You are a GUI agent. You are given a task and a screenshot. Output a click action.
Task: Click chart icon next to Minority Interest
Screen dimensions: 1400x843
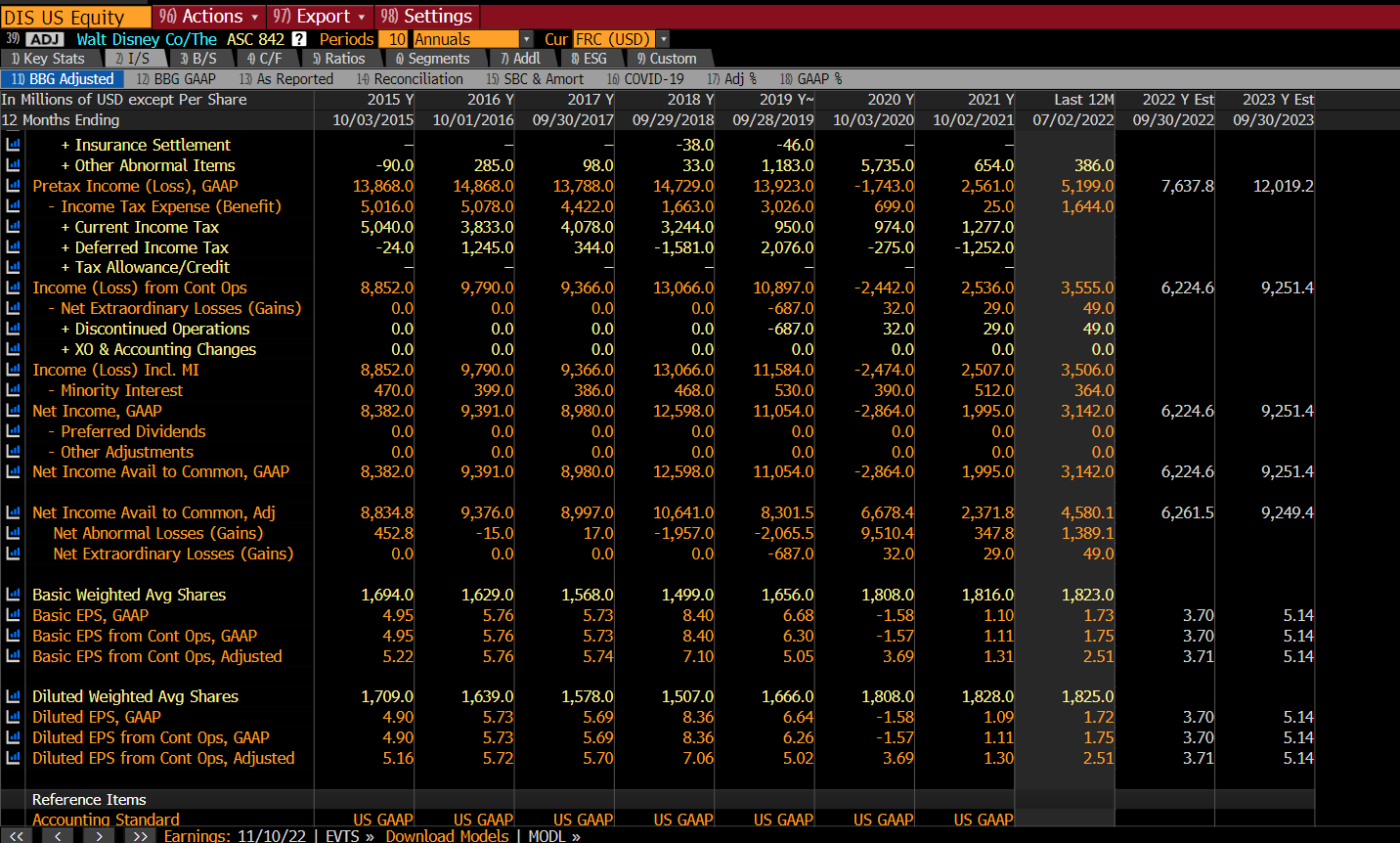tap(13, 390)
